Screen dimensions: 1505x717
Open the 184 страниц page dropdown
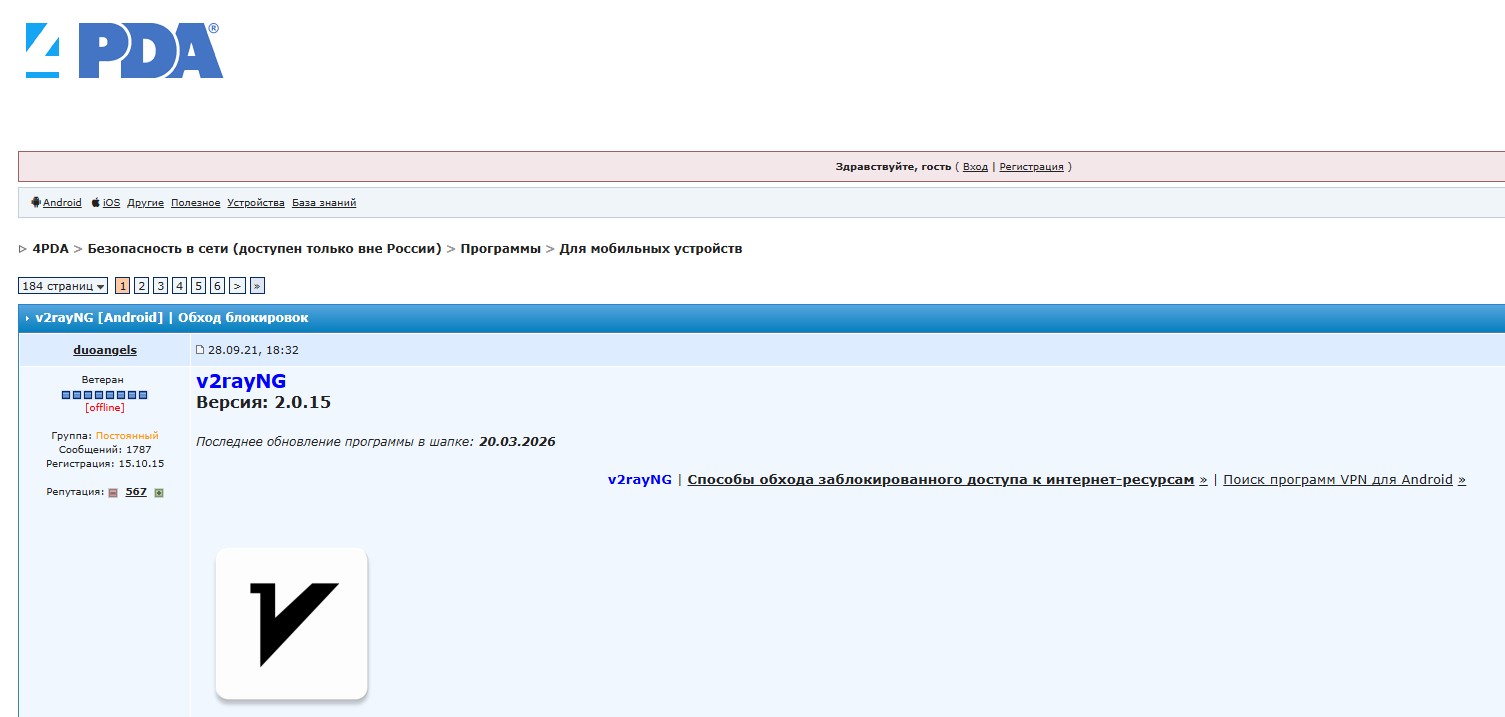pyautogui.click(x=63, y=286)
